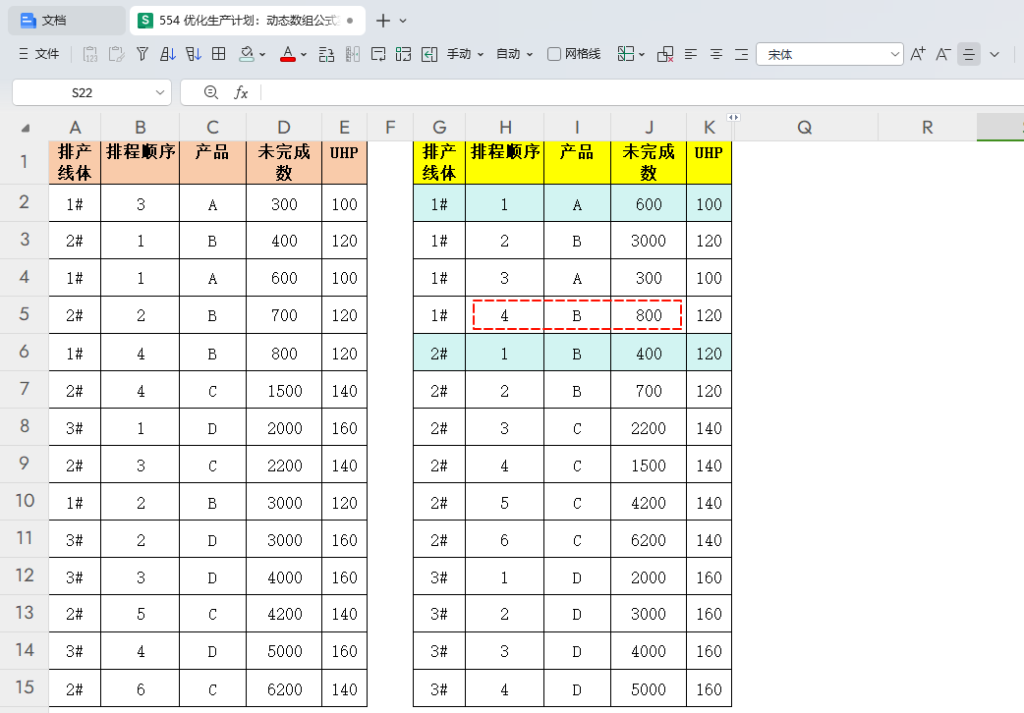Viewport: 1024px width, 713px height.
Task: Expand the toolbar overflow chevron
Action: coord(995,54)
